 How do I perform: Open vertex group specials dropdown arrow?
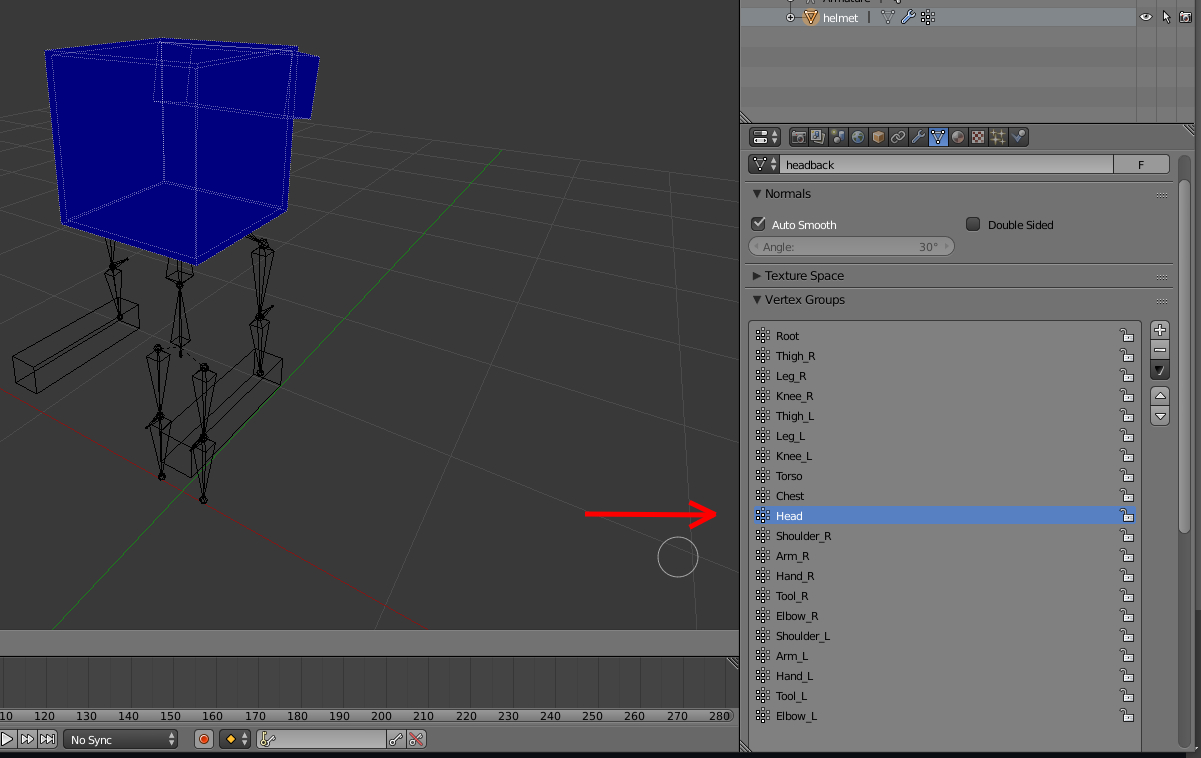(1160, 369)
